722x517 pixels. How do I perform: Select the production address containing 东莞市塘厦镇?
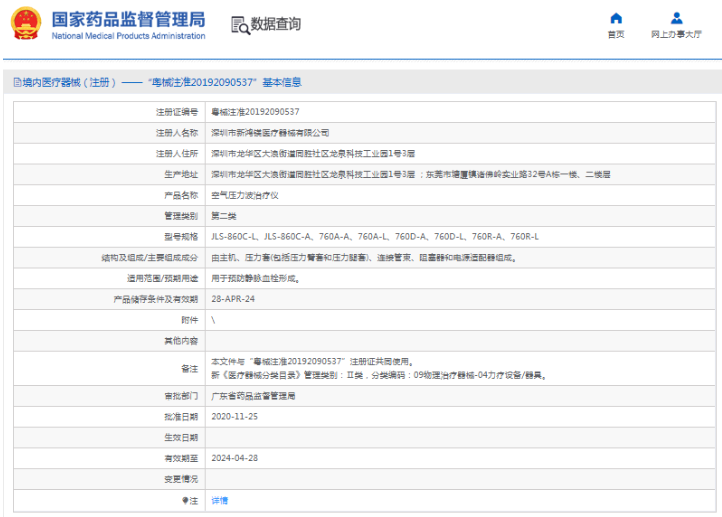(x=411, y=174)
